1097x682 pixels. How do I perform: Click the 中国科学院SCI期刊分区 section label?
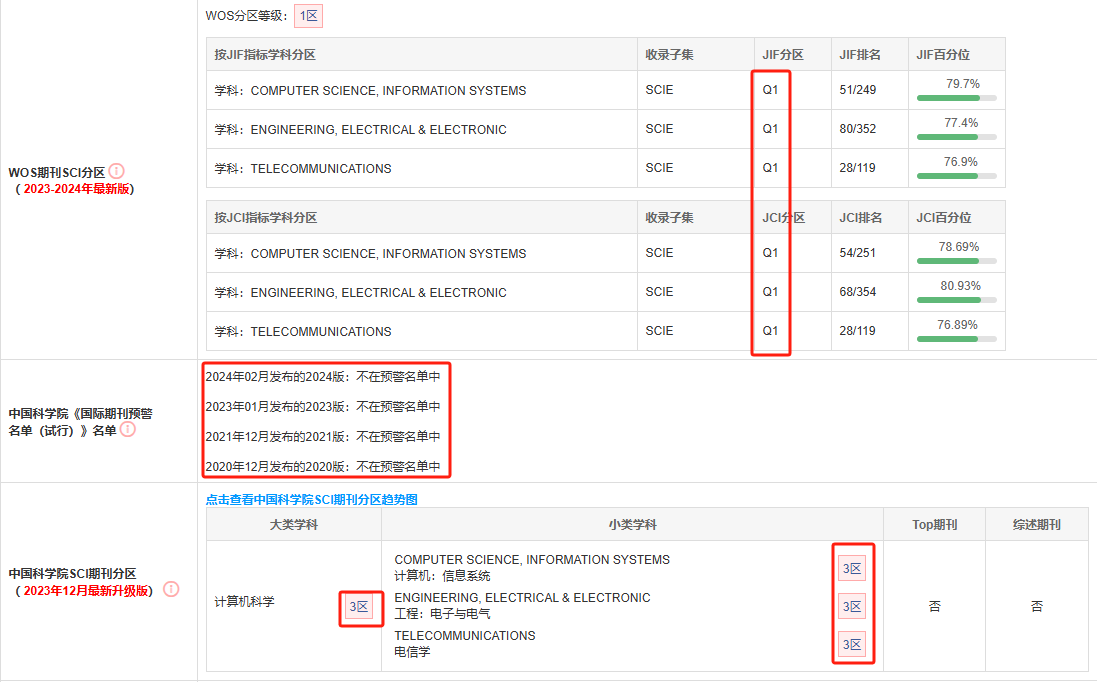pos(72,574)
